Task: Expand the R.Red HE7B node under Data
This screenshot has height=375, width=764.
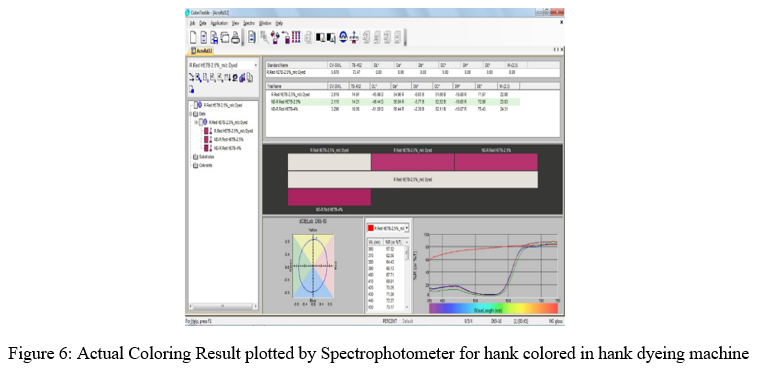Action: tap(196, 122)
